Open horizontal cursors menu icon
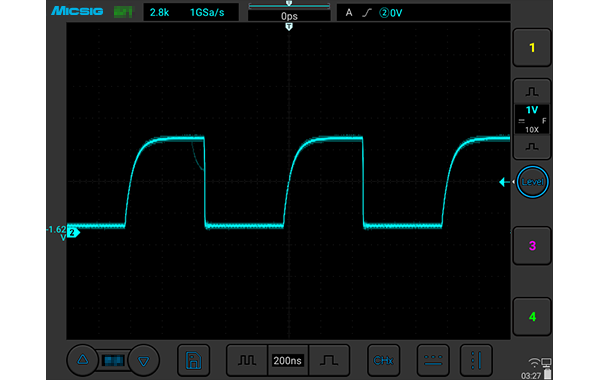The image size is (600, 380). 433,360
